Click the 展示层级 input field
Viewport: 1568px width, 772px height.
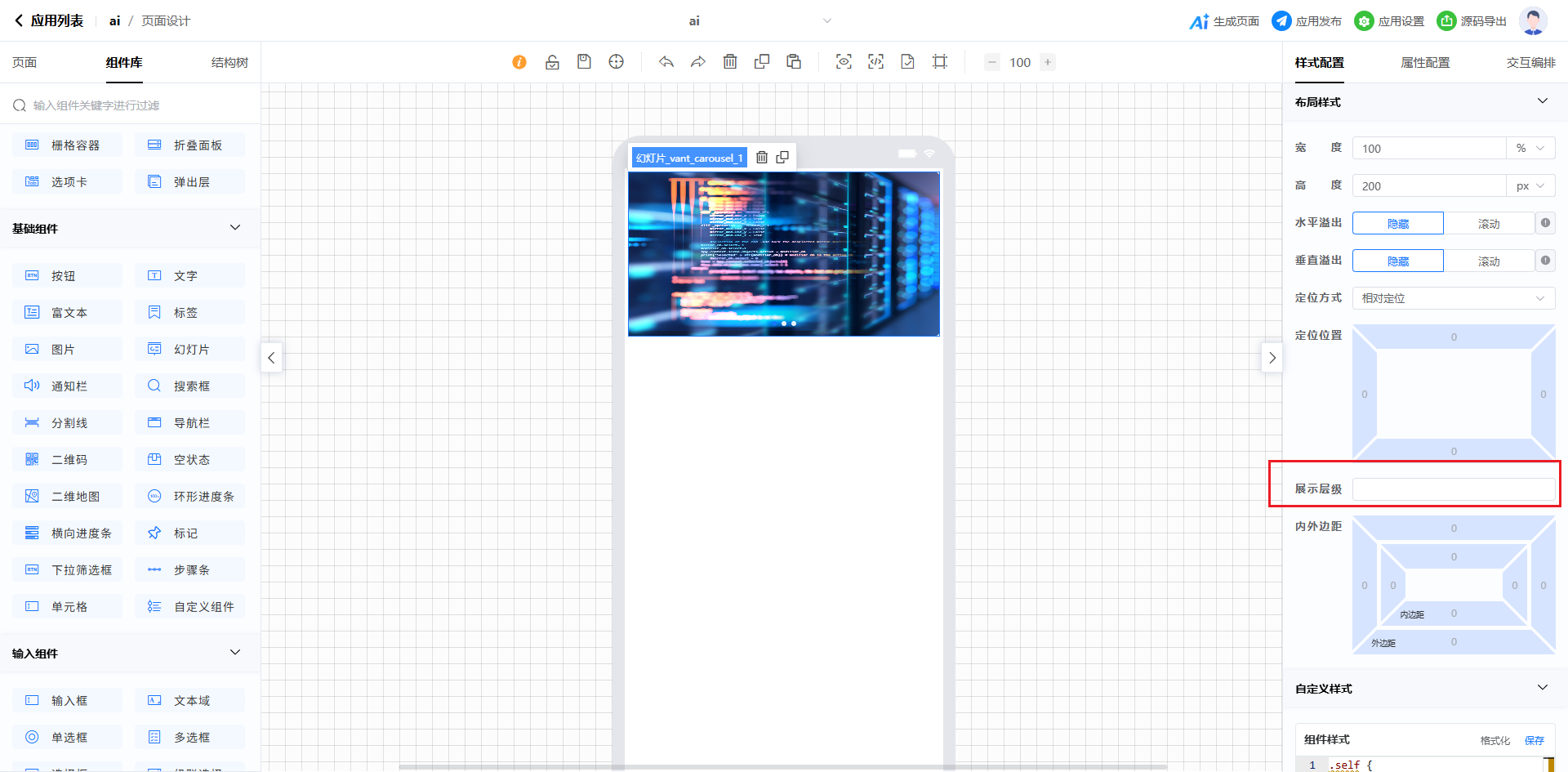1453,489
